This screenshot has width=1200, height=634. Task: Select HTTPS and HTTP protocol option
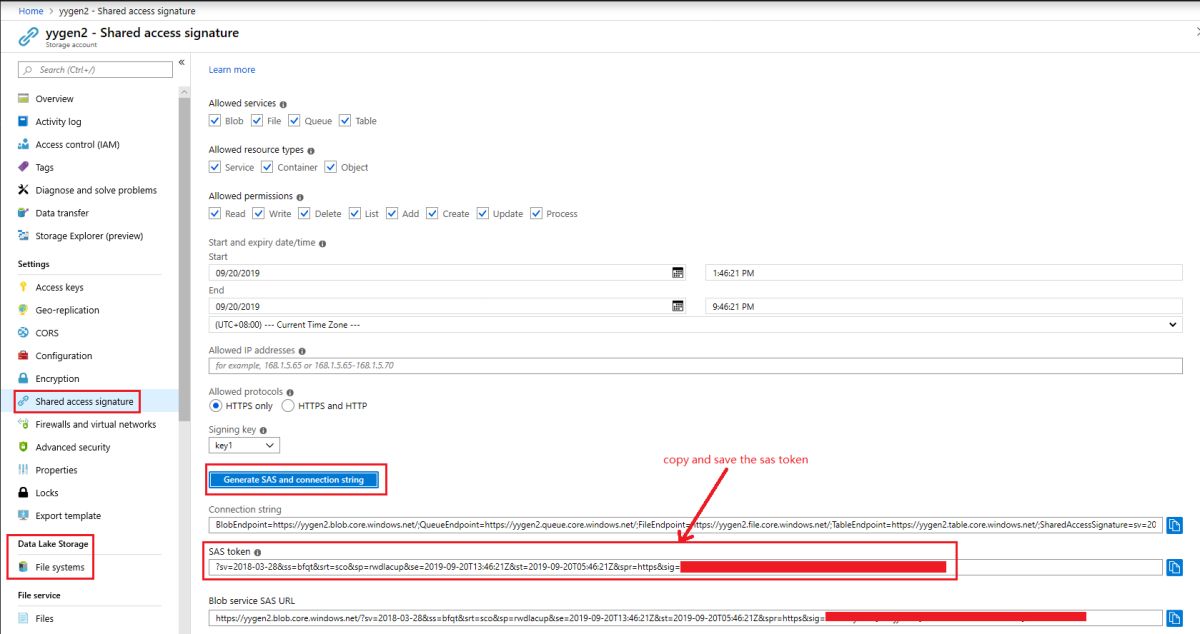(288, 406)
